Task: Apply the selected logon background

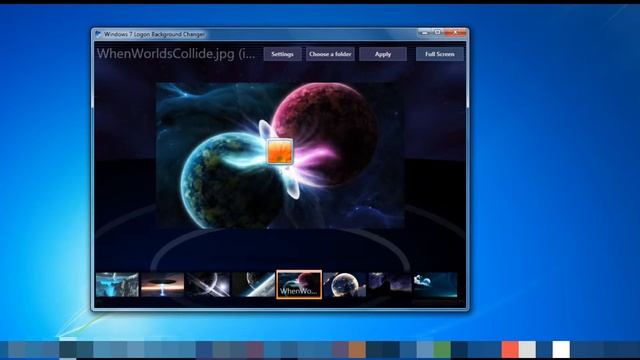Action: pos(383,54)
